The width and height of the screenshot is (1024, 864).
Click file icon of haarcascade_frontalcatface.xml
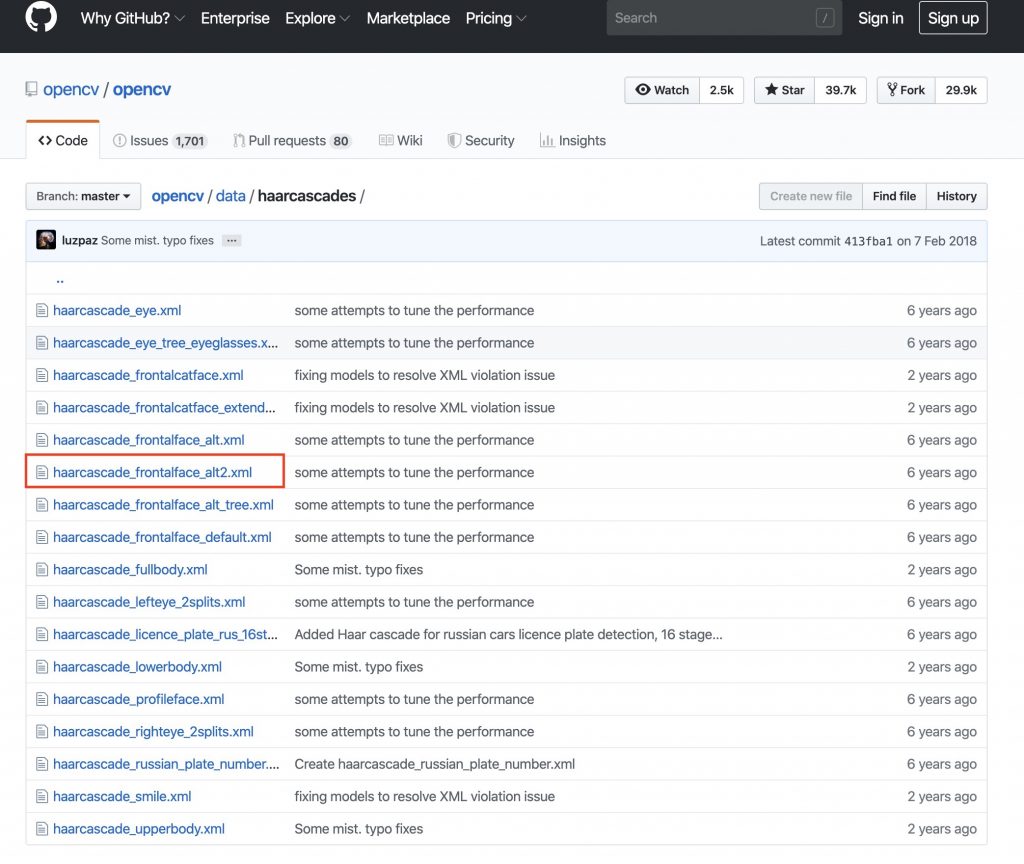[x=42, y=375]
